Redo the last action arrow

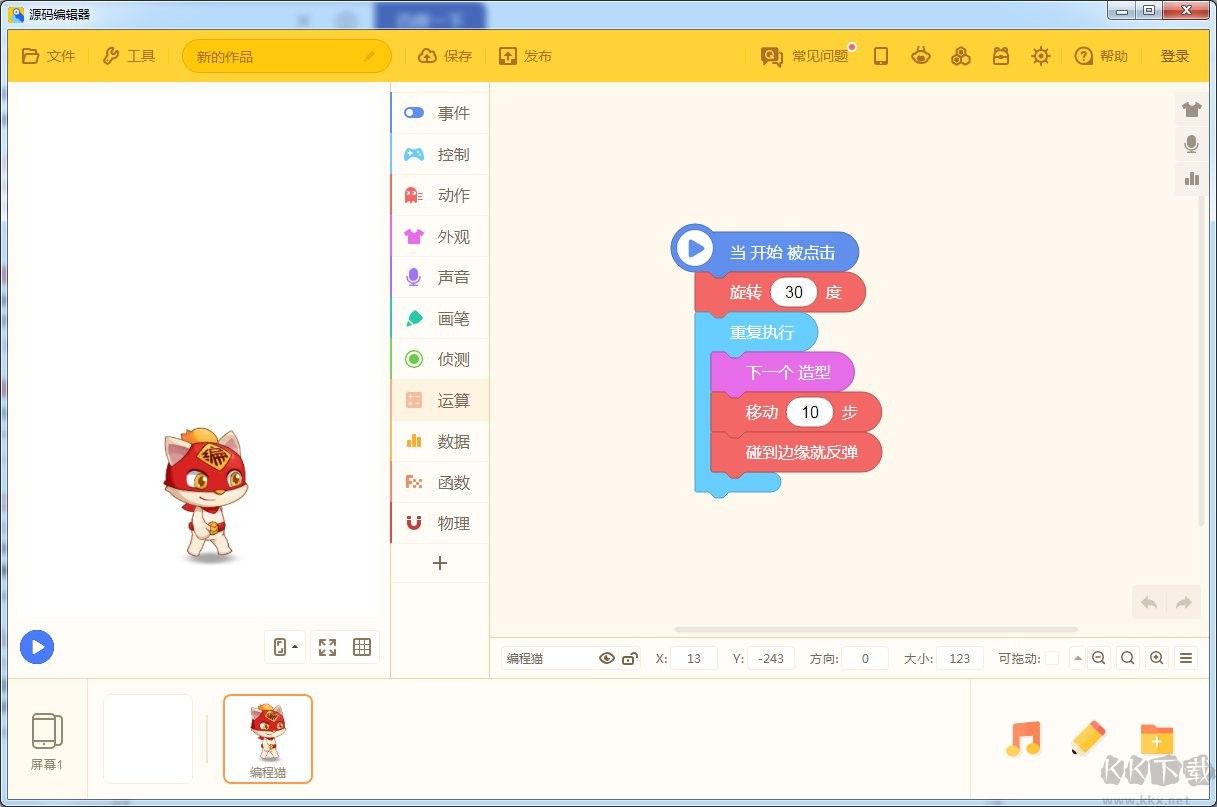point(1183,603)
